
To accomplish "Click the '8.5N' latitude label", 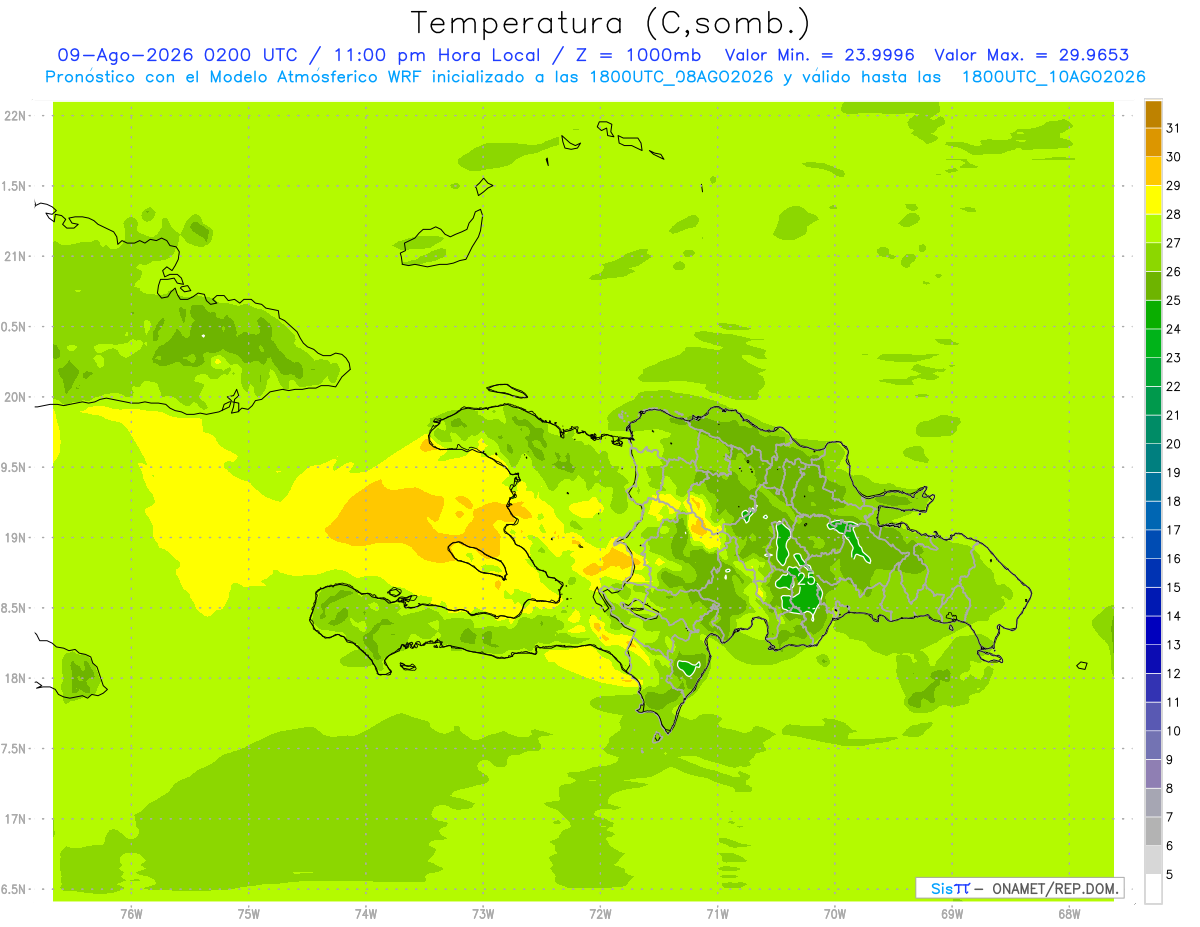I will [x=15, y=608].
